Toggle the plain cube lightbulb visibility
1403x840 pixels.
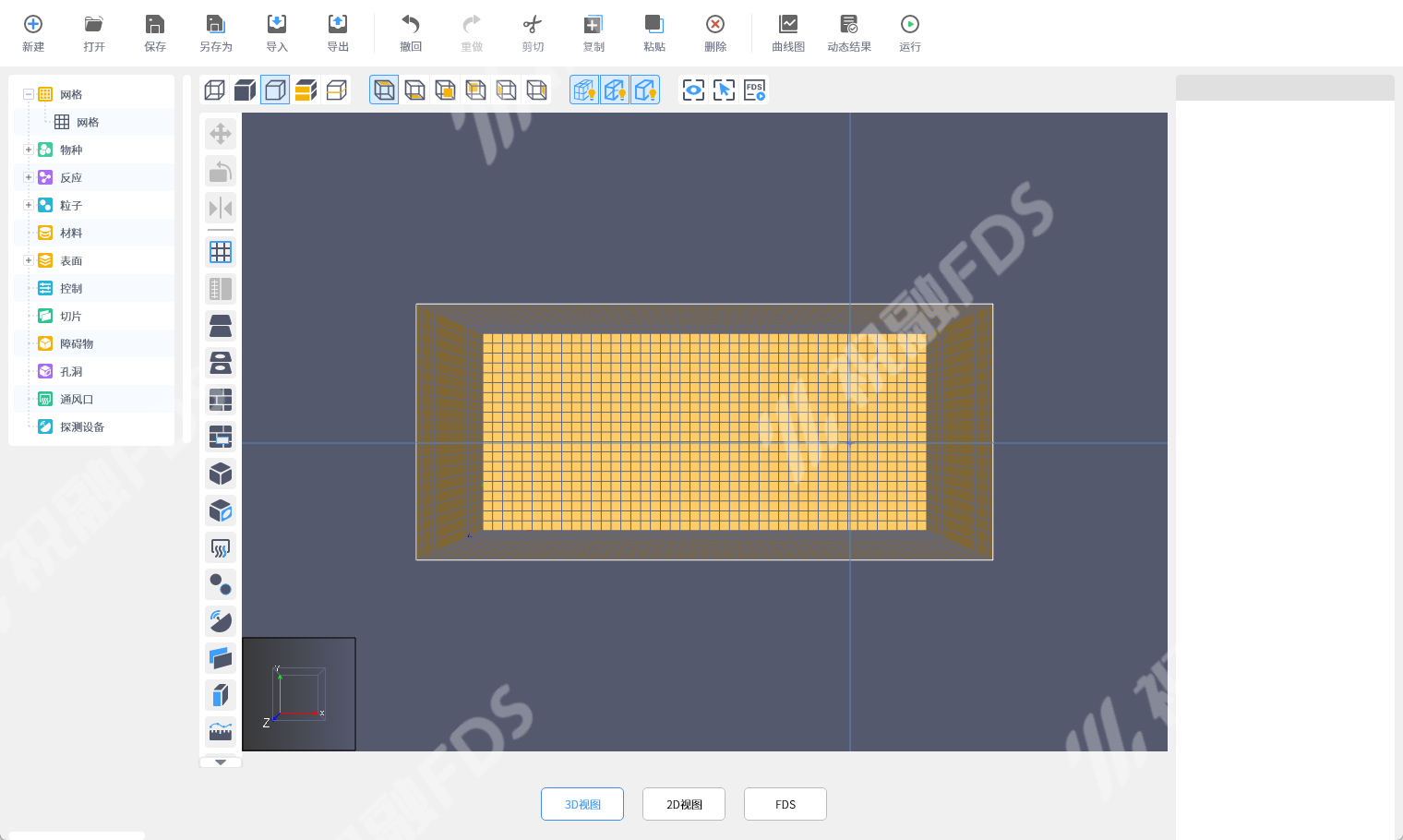(645, 90)
